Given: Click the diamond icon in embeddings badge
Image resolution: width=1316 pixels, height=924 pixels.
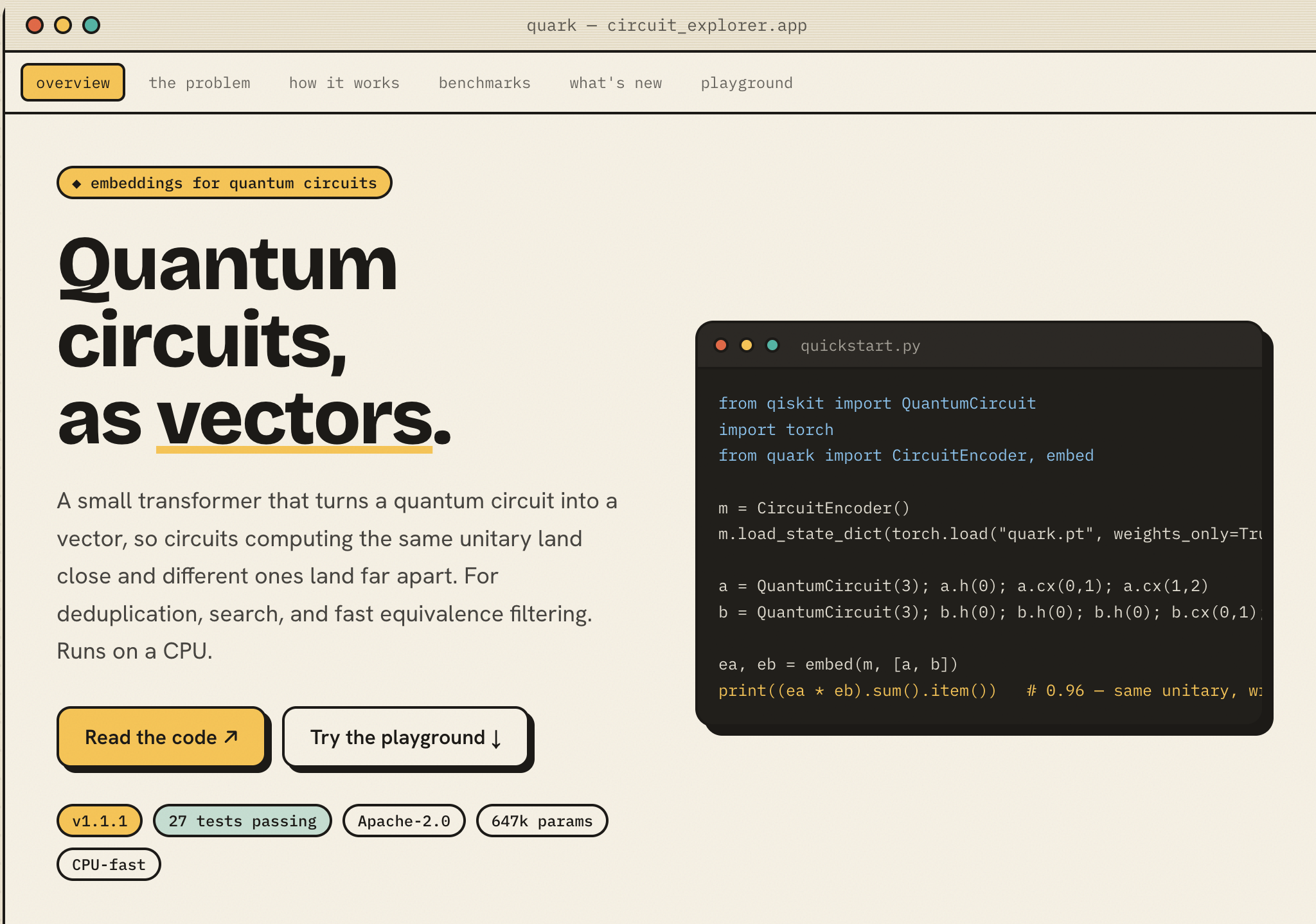Looking at the screenshot, I should (76, 184).
